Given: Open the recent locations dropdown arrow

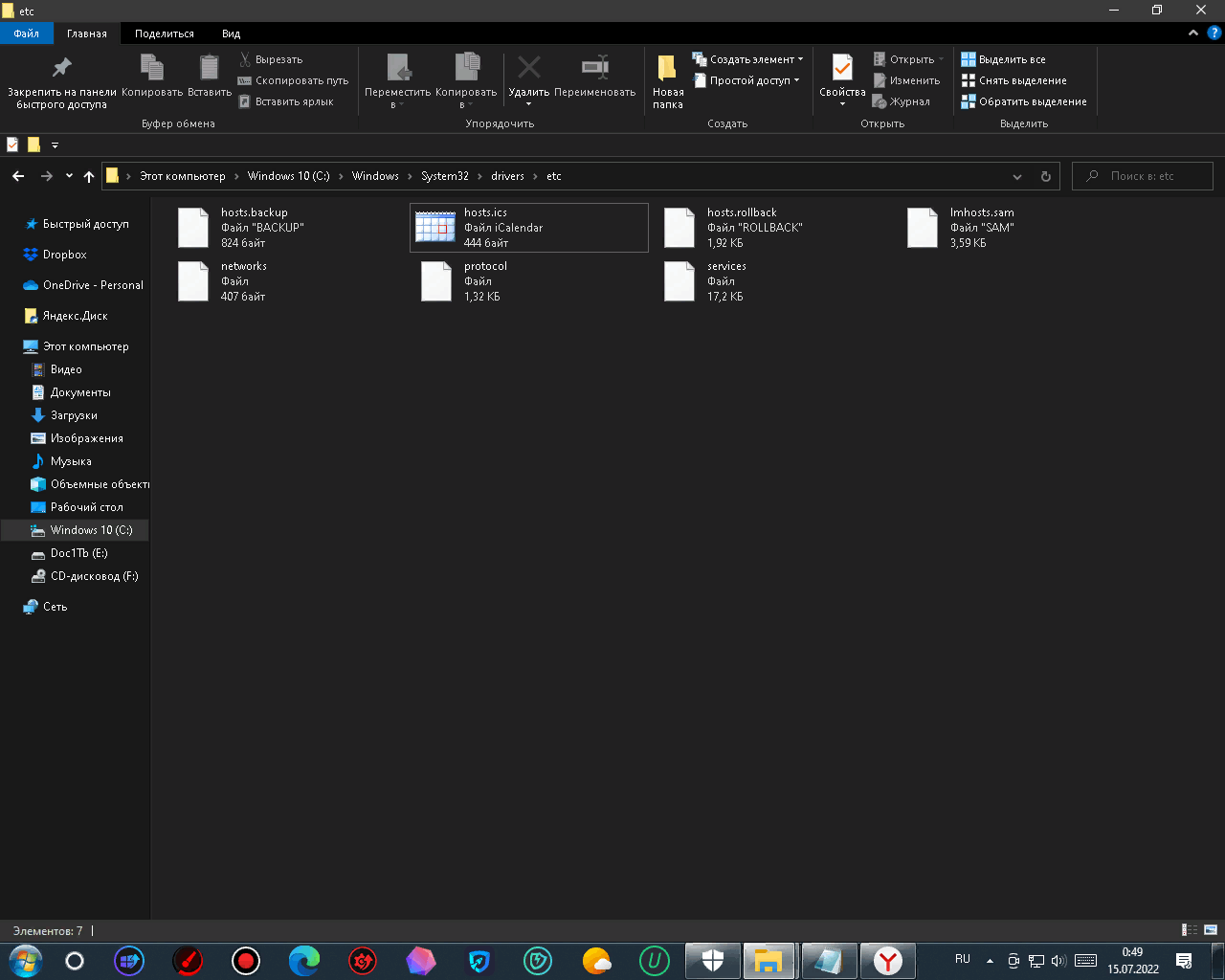Looking at the screenshot, I should (x=69, y=176).
